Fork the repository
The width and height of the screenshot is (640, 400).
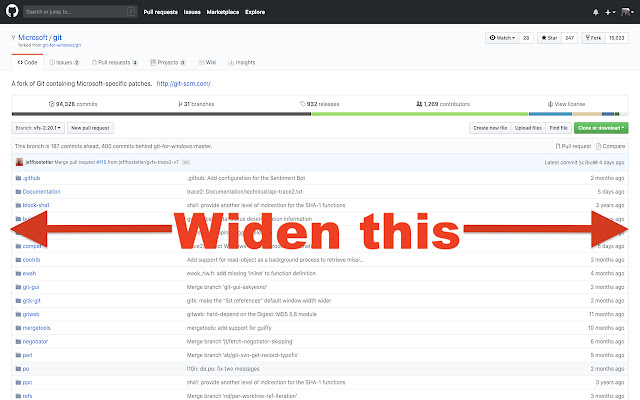tap(593, 38)
